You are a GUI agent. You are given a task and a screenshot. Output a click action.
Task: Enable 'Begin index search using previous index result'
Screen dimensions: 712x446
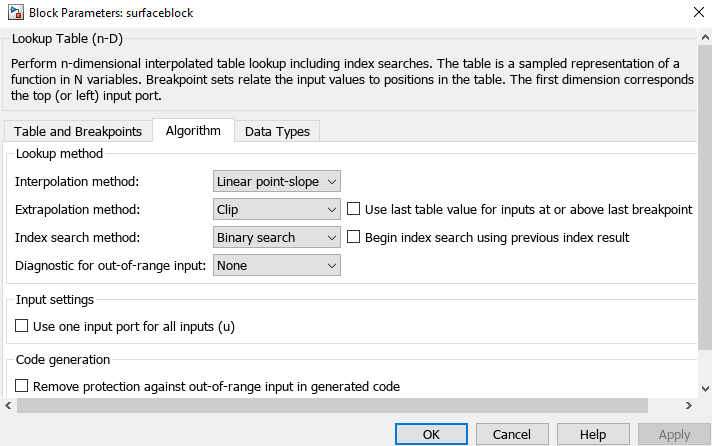pos(353,238)
